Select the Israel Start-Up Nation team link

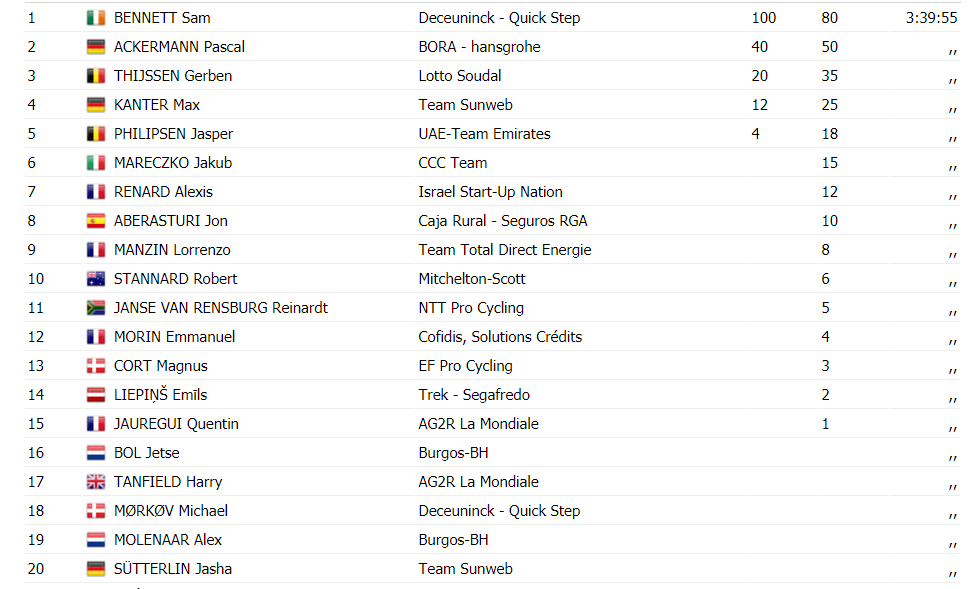point(490,192)
